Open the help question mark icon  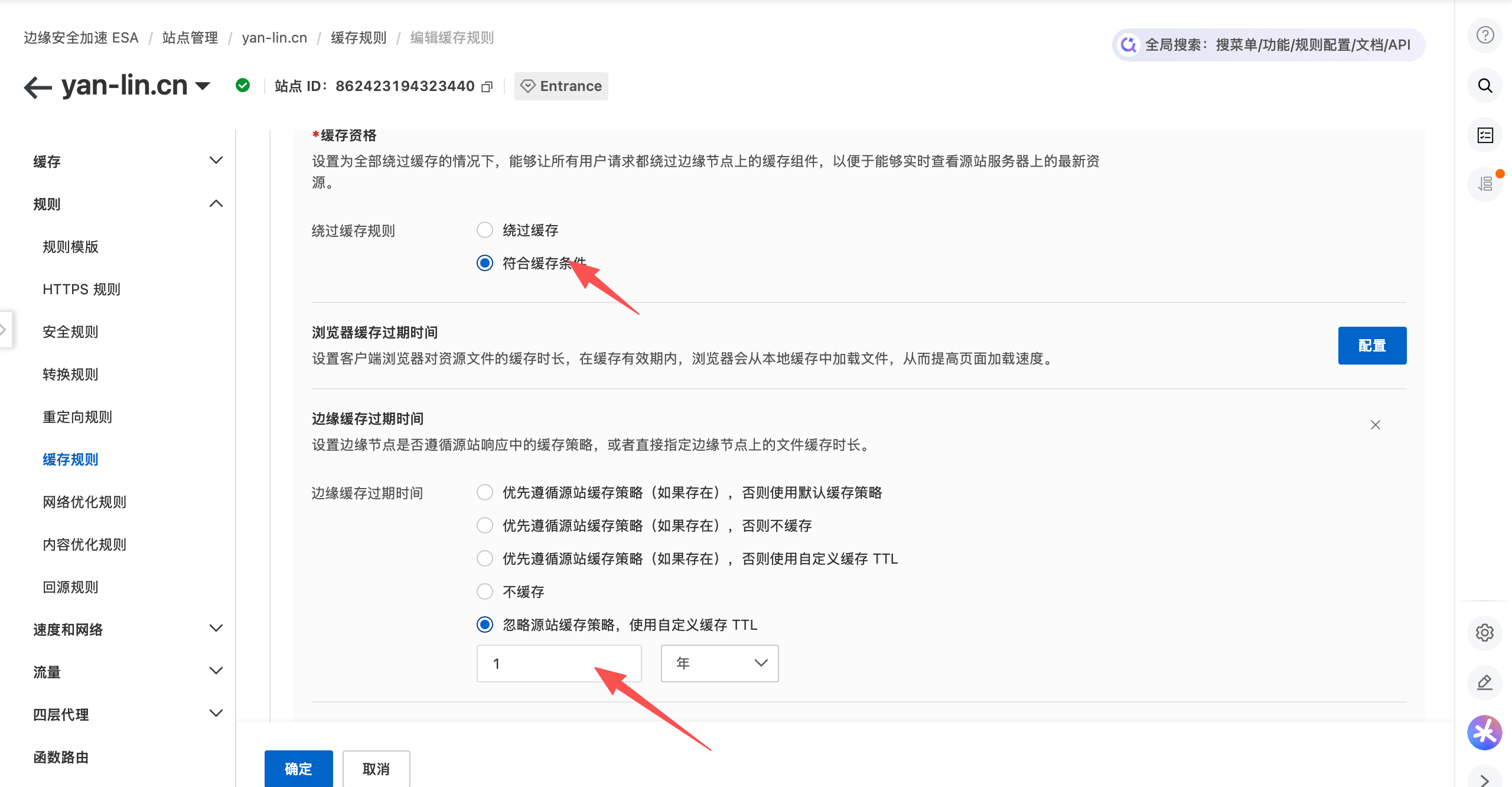(1485, 35)
